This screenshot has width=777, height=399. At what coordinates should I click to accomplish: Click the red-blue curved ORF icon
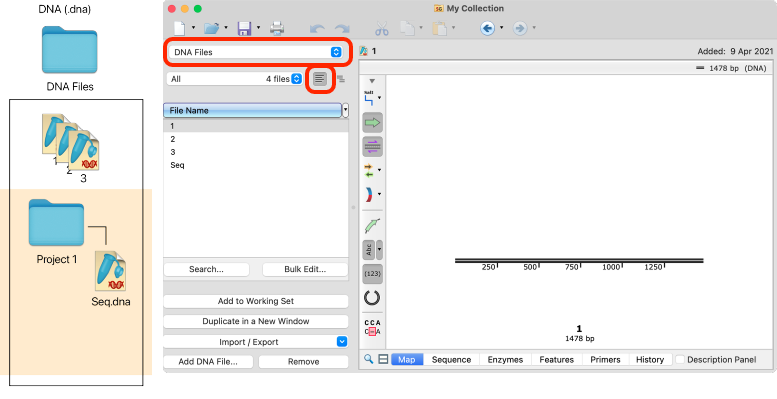(x=369, y=194)
